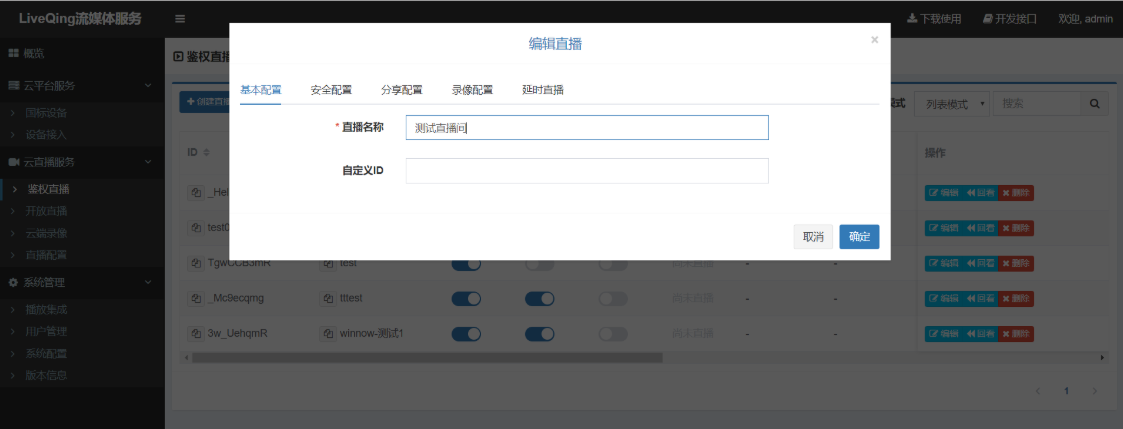Image resolution: width=1123 pixels, height=429 pixels.
Task: Switch to the 分享配置 tab
Action: click(x=402, y=90)
